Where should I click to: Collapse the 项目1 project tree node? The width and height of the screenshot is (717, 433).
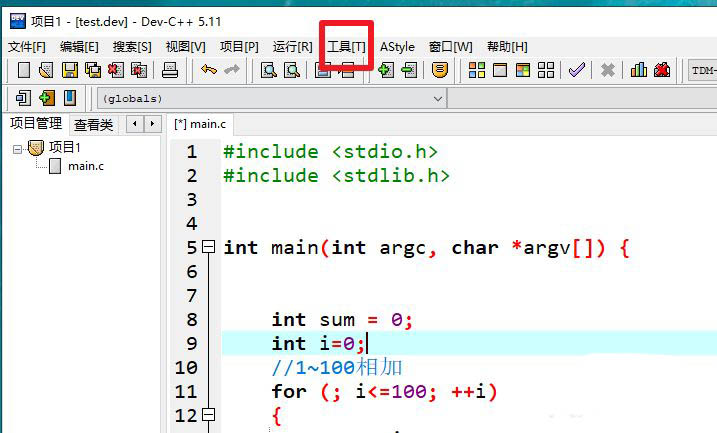tap(18, 148)
